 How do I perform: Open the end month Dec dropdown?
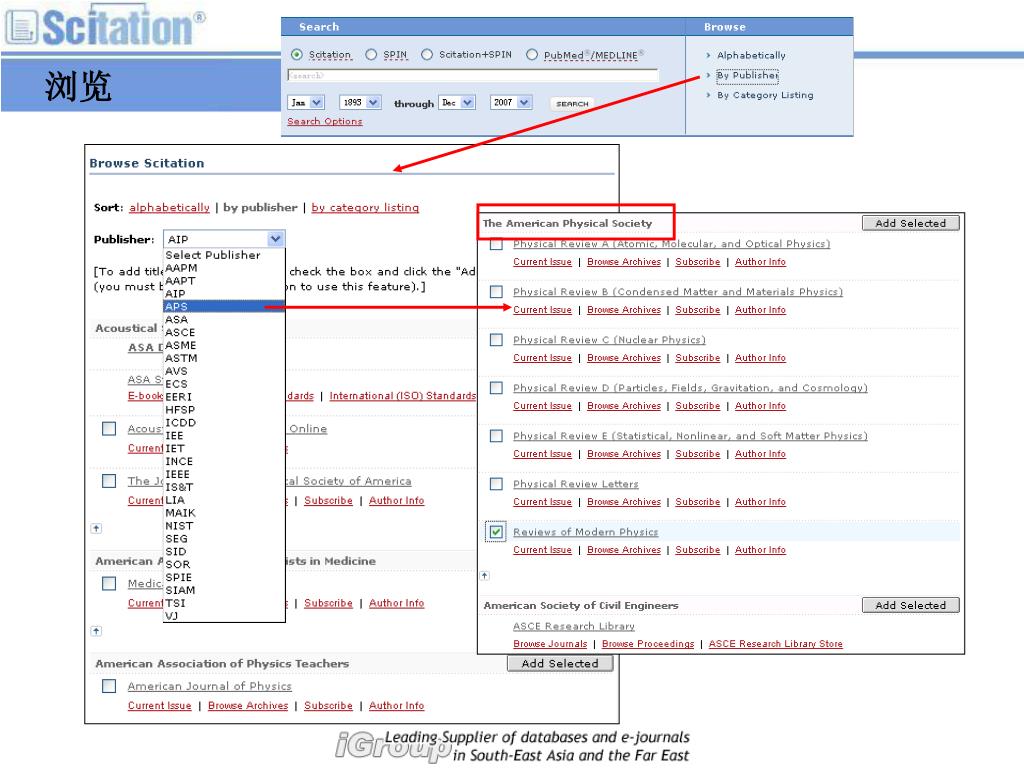click(456, 103)
